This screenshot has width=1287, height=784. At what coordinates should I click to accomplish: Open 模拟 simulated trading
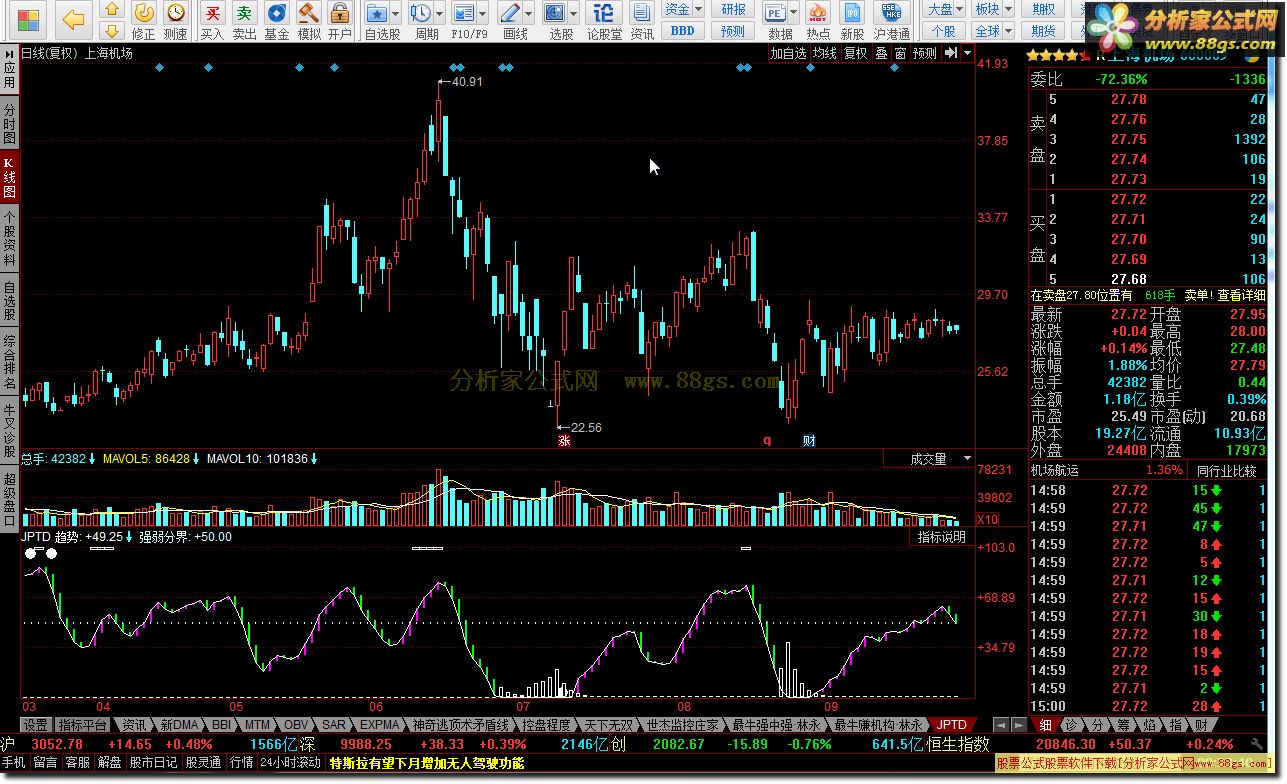[308, 20]
